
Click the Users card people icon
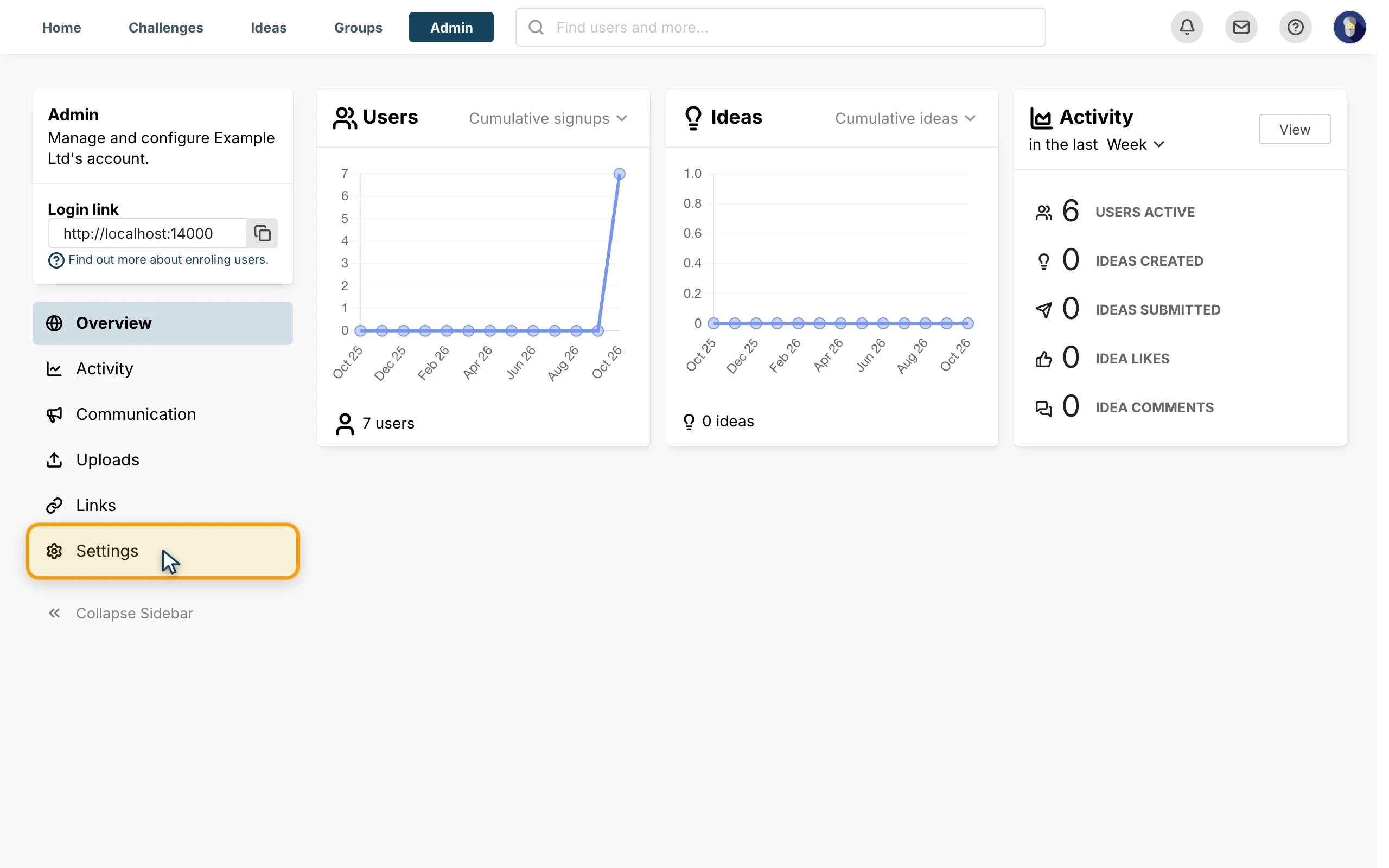[x=345, y=118]
